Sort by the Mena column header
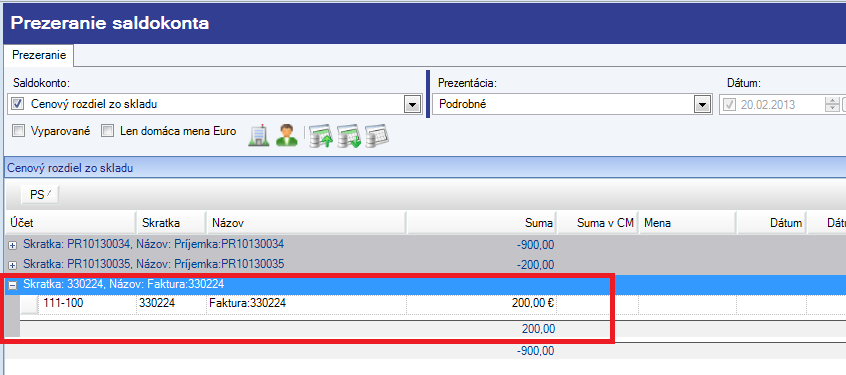Image resolution: width=846 pixels, height=375 pixels. [687, 223]
